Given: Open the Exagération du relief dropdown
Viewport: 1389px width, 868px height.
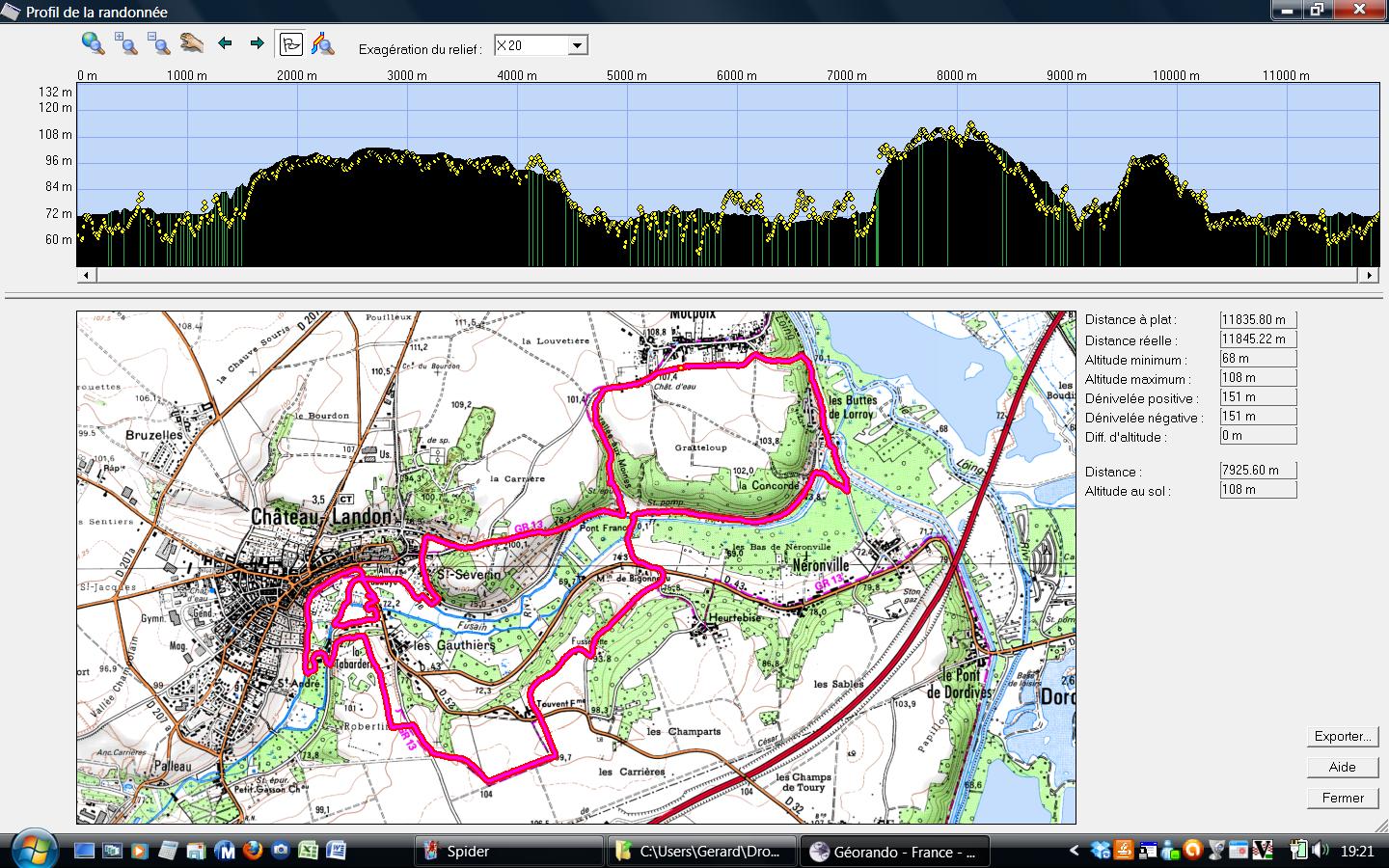Looking at the screenshot, I should (x=577, y=46).
